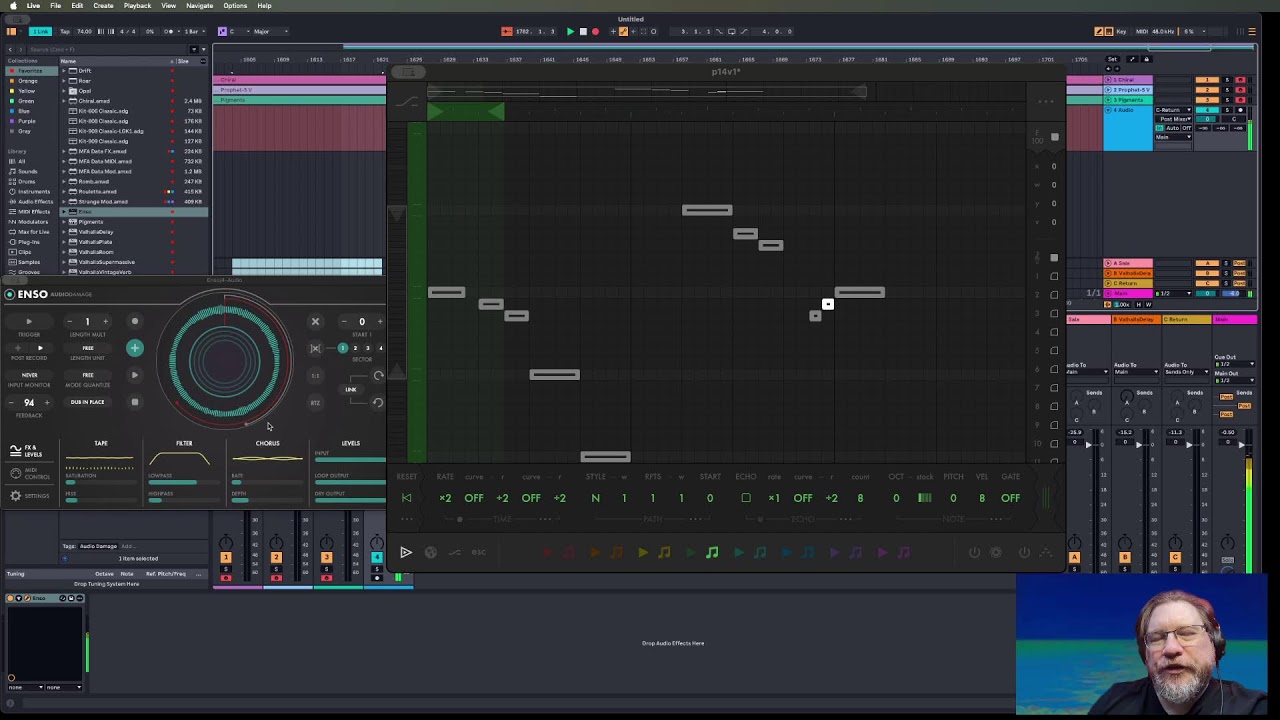This screenshot has height=720, width=1280.
Task: Expand the ValhallaDelay item in browser
Action: tap(64, 231)
